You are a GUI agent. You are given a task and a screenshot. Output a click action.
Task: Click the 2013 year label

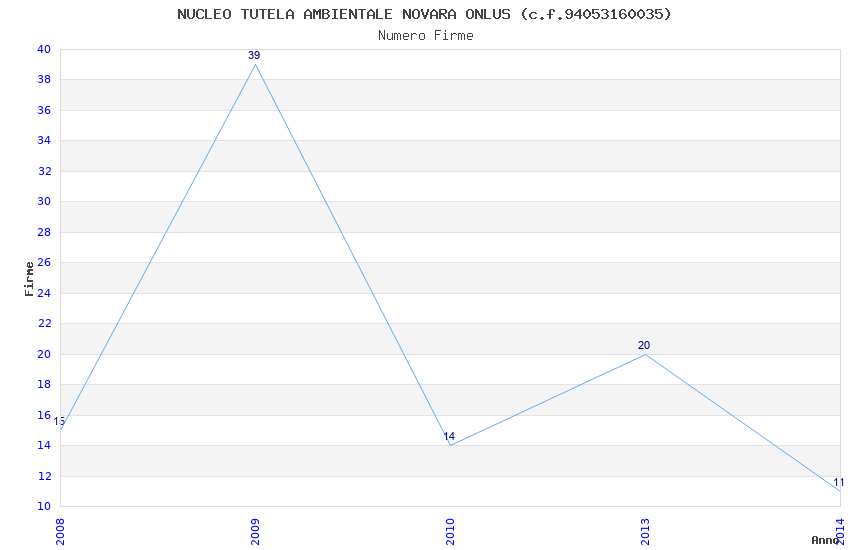click(x=645, y=532)
